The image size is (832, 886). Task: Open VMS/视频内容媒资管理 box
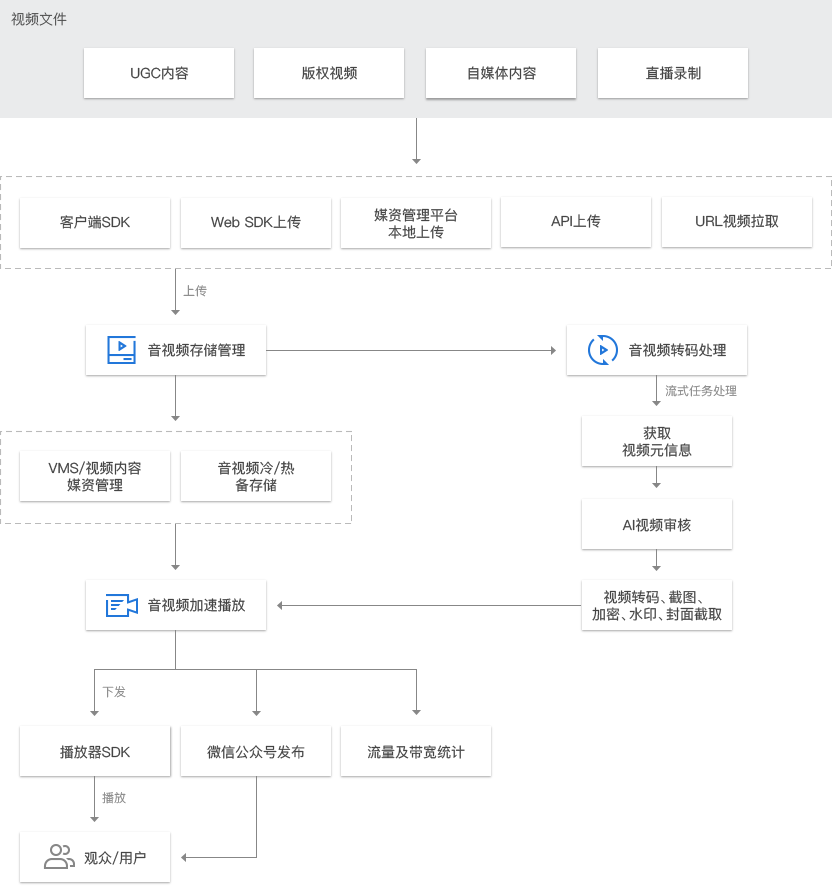[x=95, y=476]
